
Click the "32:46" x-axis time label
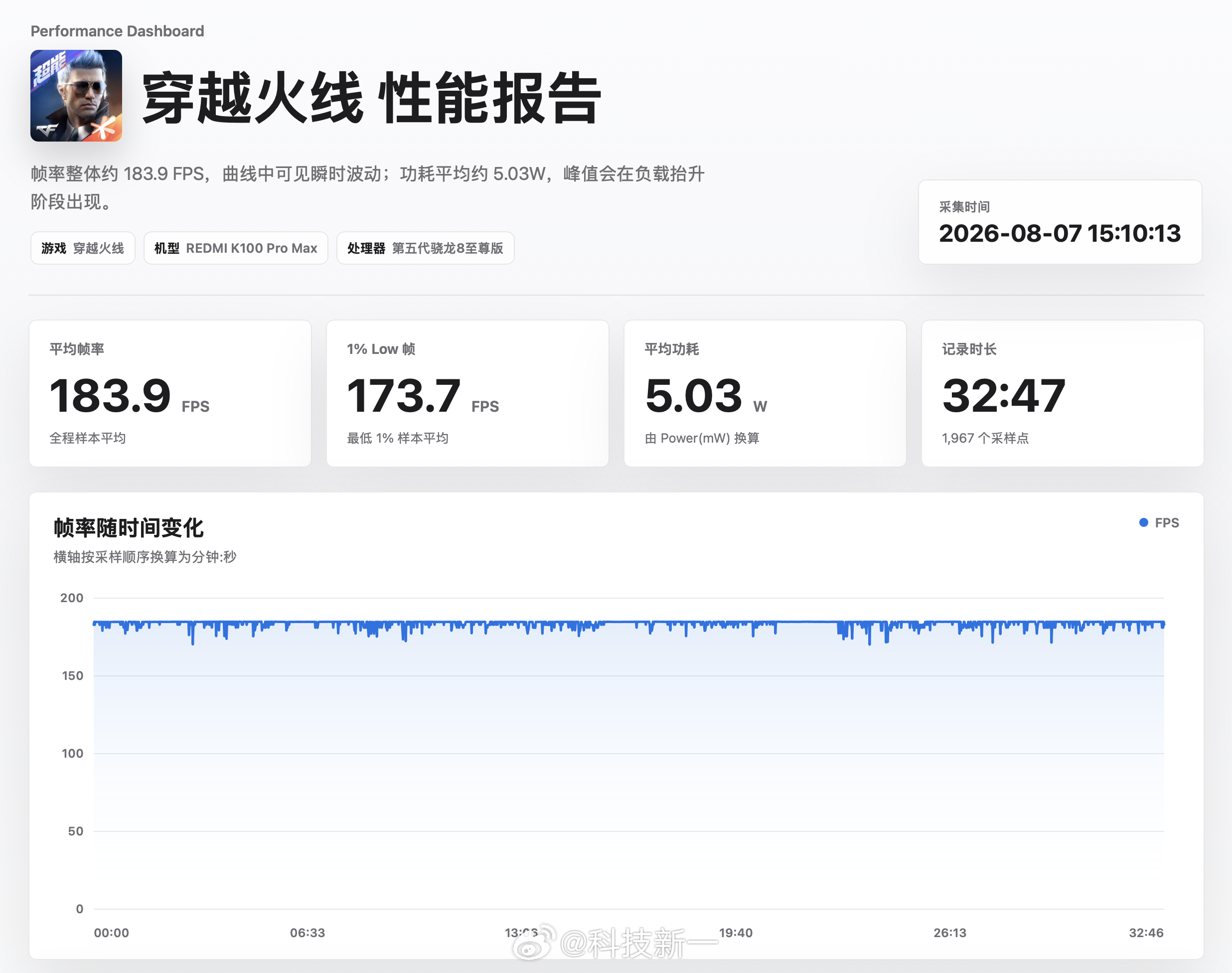pos(1146,933)
